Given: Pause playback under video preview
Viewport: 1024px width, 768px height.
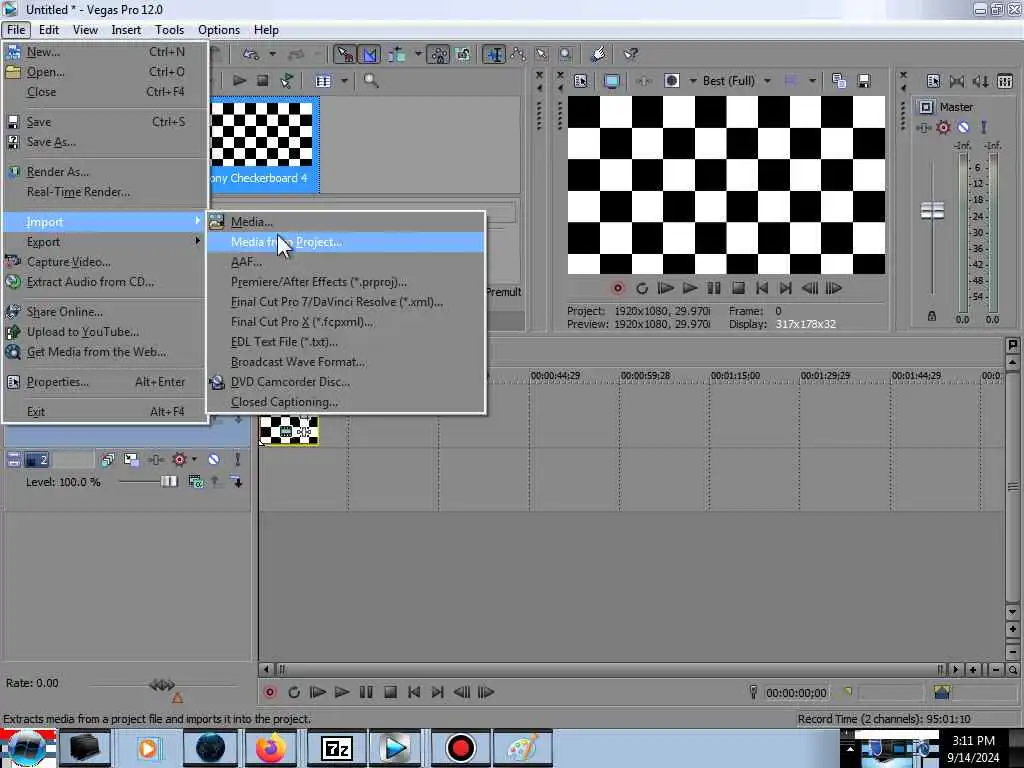Looking at the screenshot, I should (x=714, y=288).
